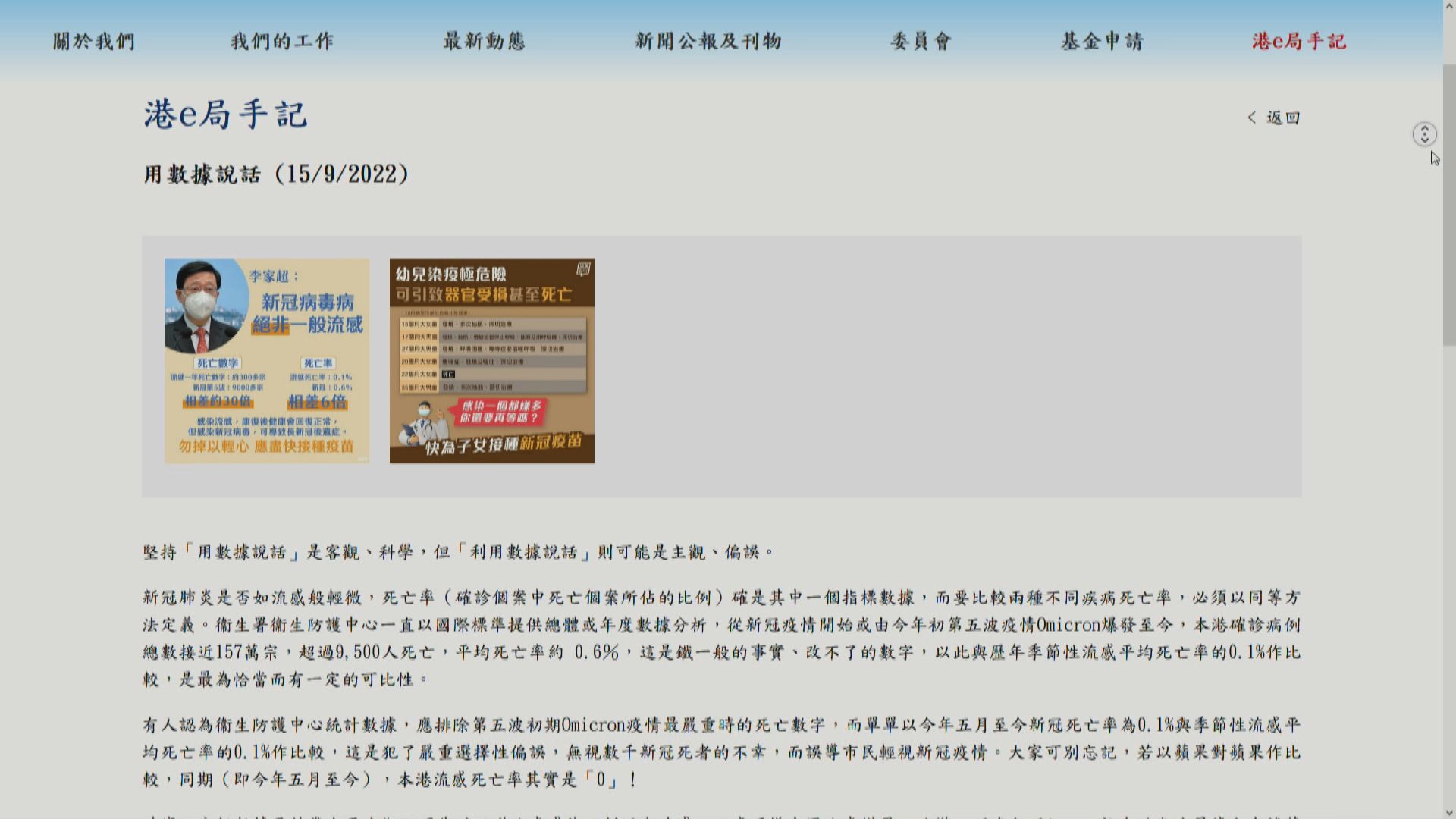The height and width of the screenshot is (819, 1456).
Task: Click the circular up-down autoscroll icon
Action: coord(1424,134)
